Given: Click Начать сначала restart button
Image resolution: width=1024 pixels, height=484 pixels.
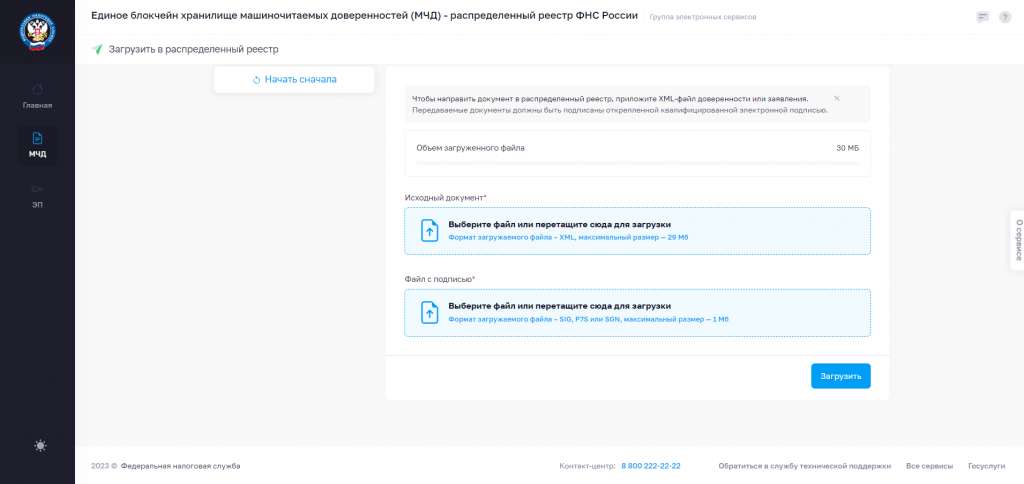Looking at the screenshot, I should tap(295, 80).
